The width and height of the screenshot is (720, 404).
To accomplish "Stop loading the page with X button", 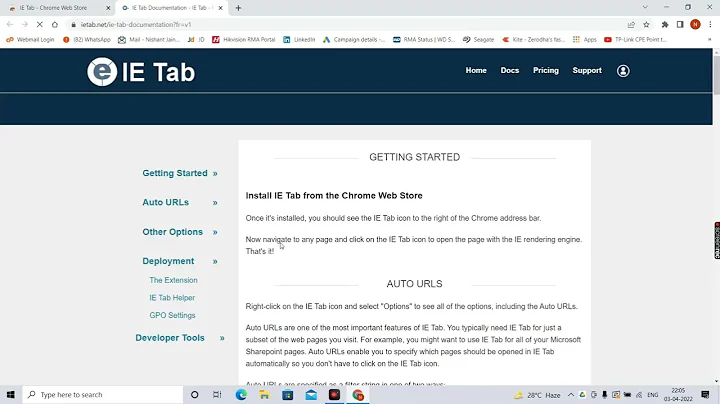I will click(x=39, y=24).
